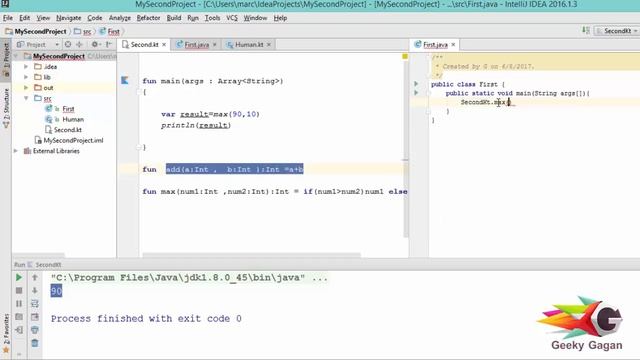Click Second.kt editor horizontal scrollbar
Image resolution: width=640 pixels, height=360 pixels.
coord(251,256)
